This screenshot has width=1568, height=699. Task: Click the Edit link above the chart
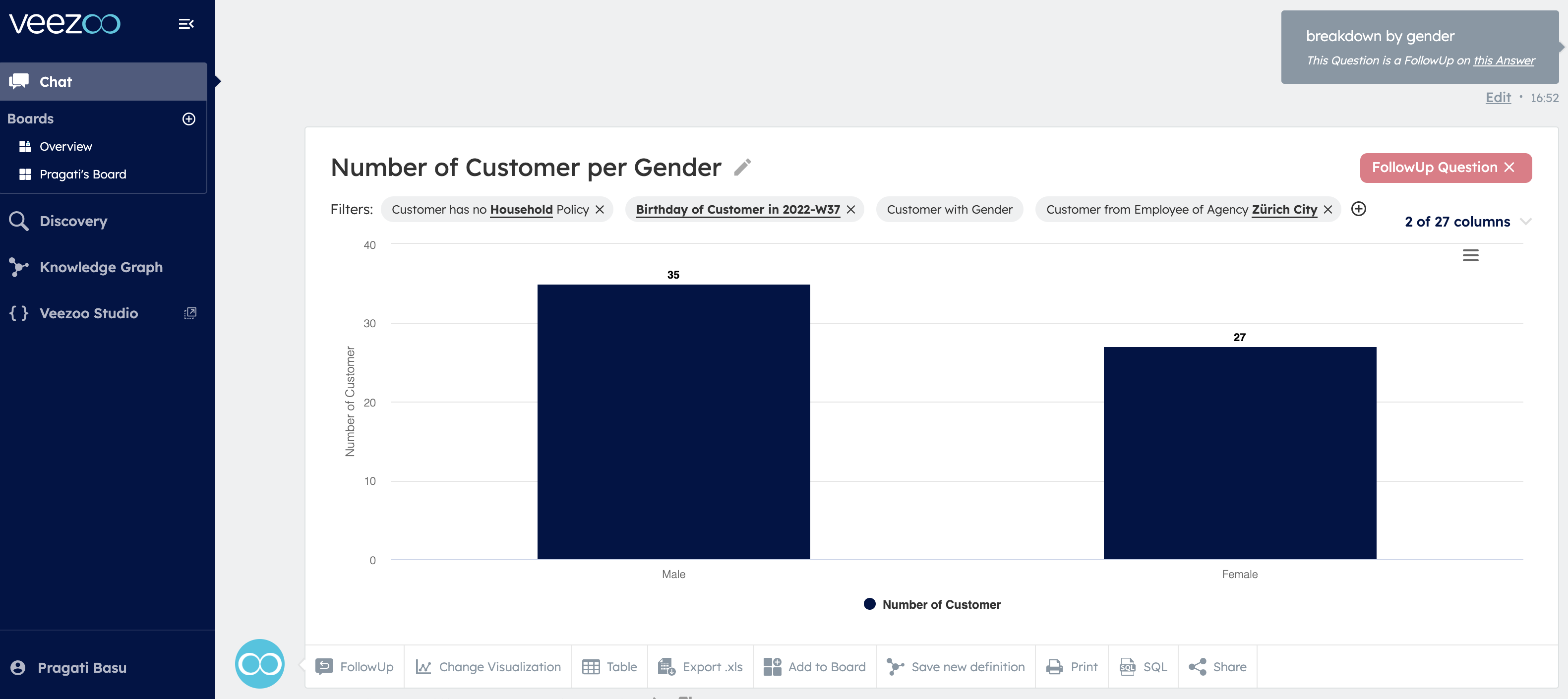(x=1498, y=97)
